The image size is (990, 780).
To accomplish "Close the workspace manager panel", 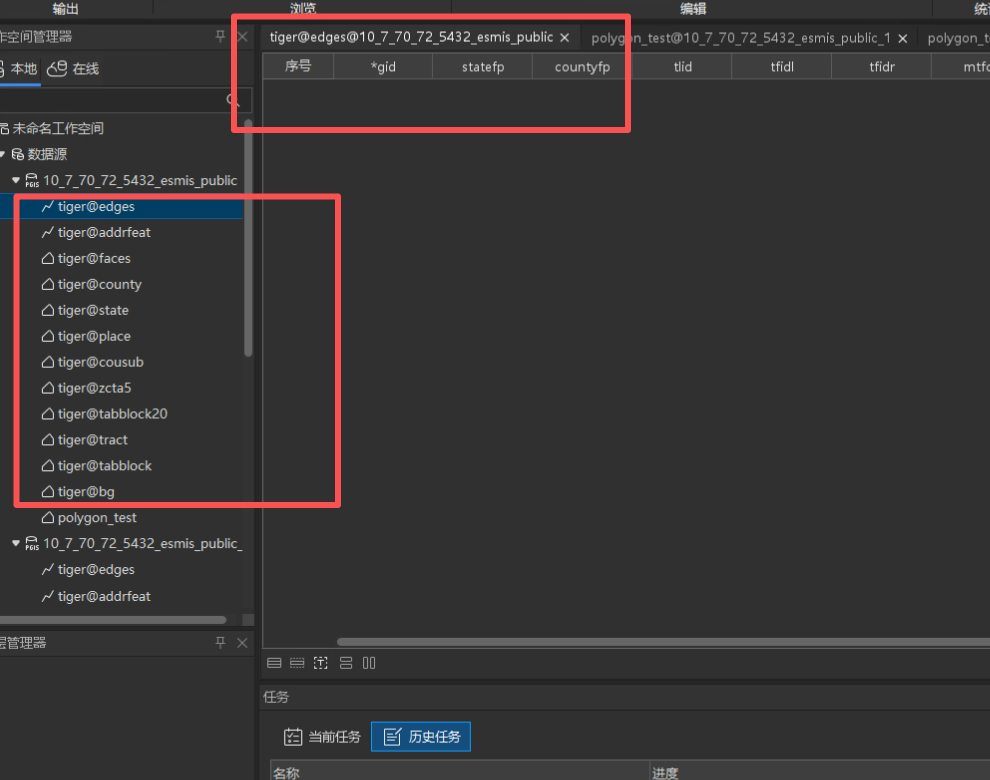I will click(x=242, y=36).
